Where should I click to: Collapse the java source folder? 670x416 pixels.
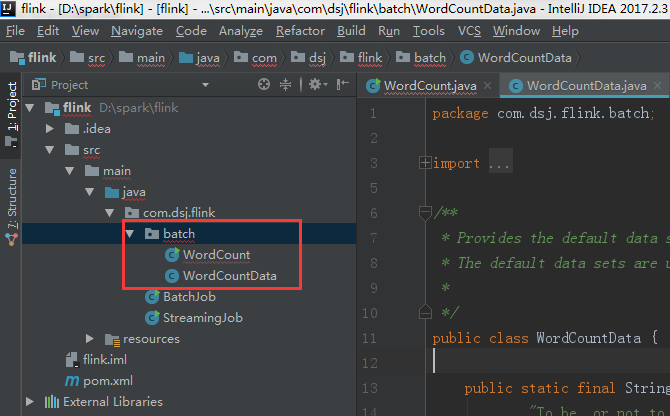[90, 192]
